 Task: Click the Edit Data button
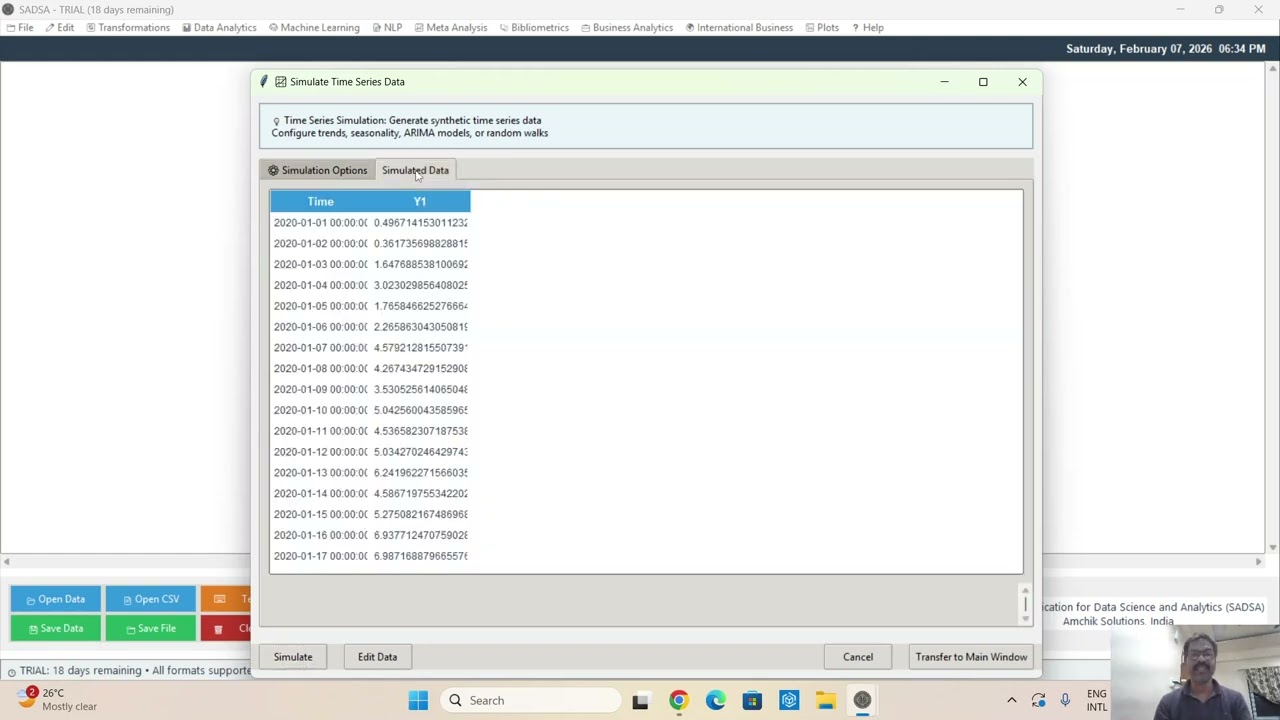(377, 657)
